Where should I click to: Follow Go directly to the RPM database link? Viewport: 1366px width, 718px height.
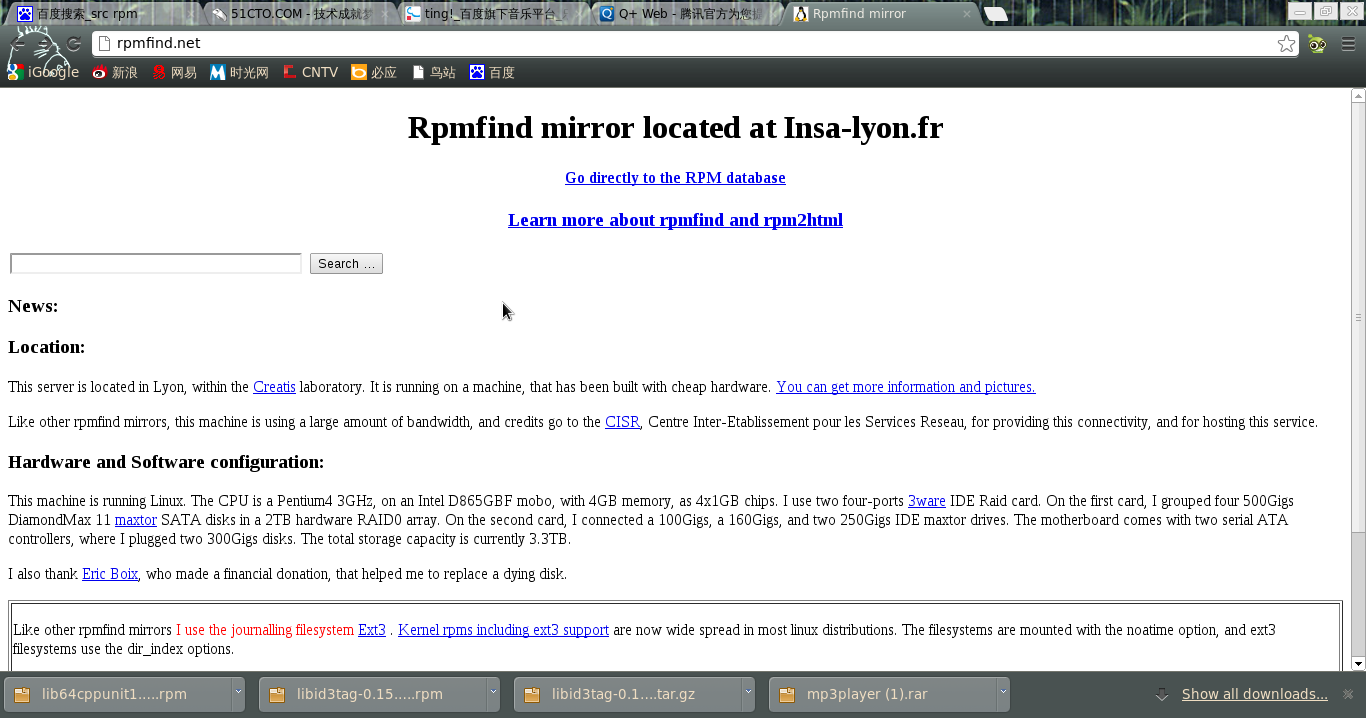(x=675, y=178)
